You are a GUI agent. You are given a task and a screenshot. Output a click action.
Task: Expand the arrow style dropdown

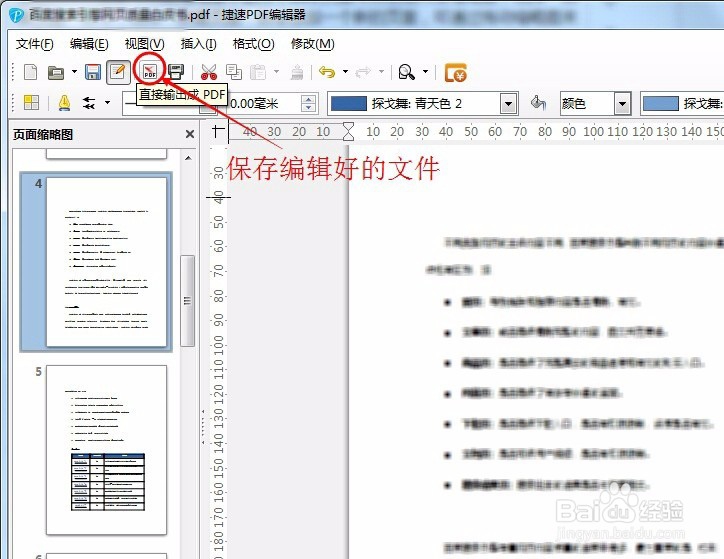[x=108, y=102]
